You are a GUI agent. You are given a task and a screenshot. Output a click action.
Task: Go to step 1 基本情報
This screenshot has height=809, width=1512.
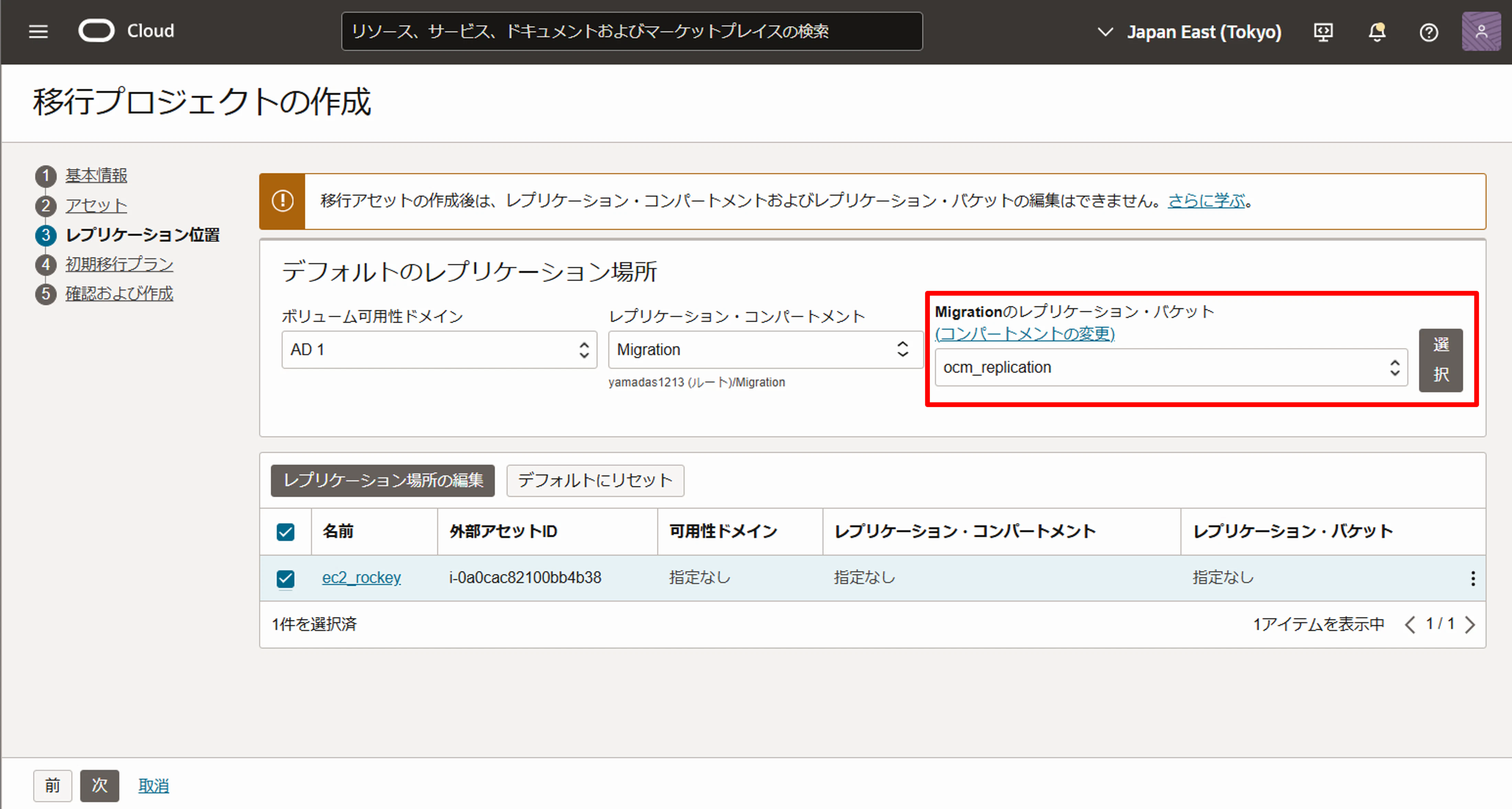[96, 176]
